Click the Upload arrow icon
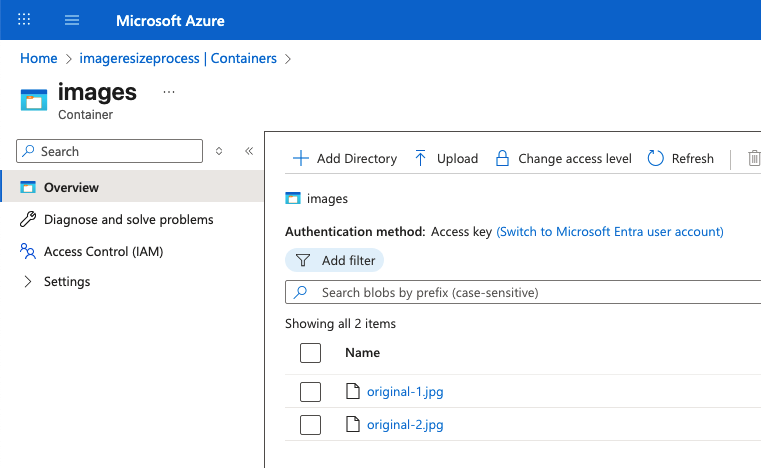The width and height of the screenshot is (761, 468). pyautogui.click(x=421, y=158)
